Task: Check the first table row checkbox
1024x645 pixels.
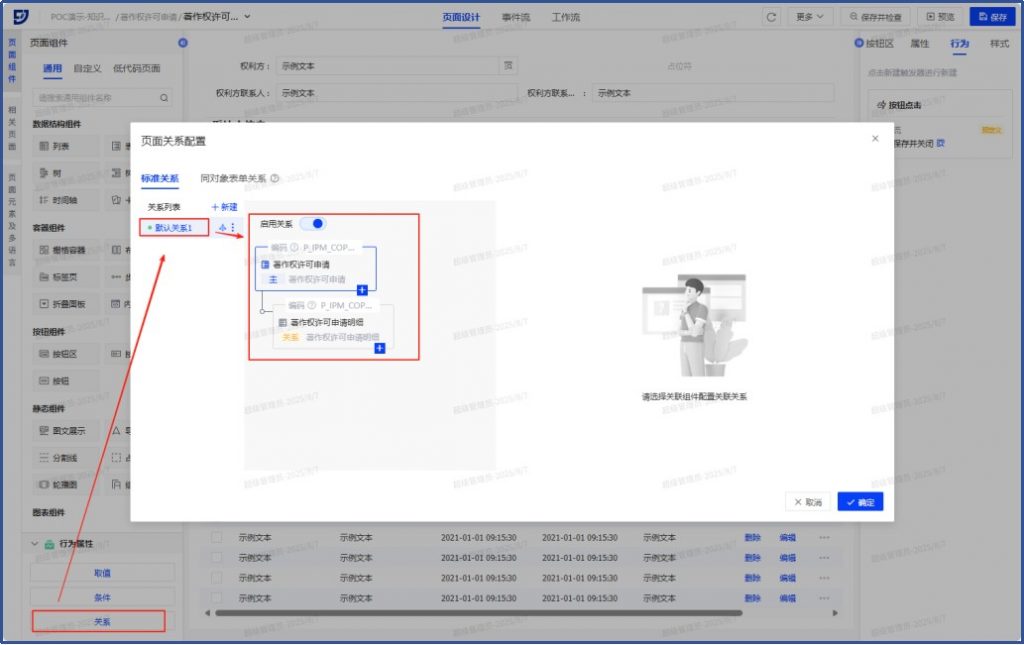Action: click(216, 537)
